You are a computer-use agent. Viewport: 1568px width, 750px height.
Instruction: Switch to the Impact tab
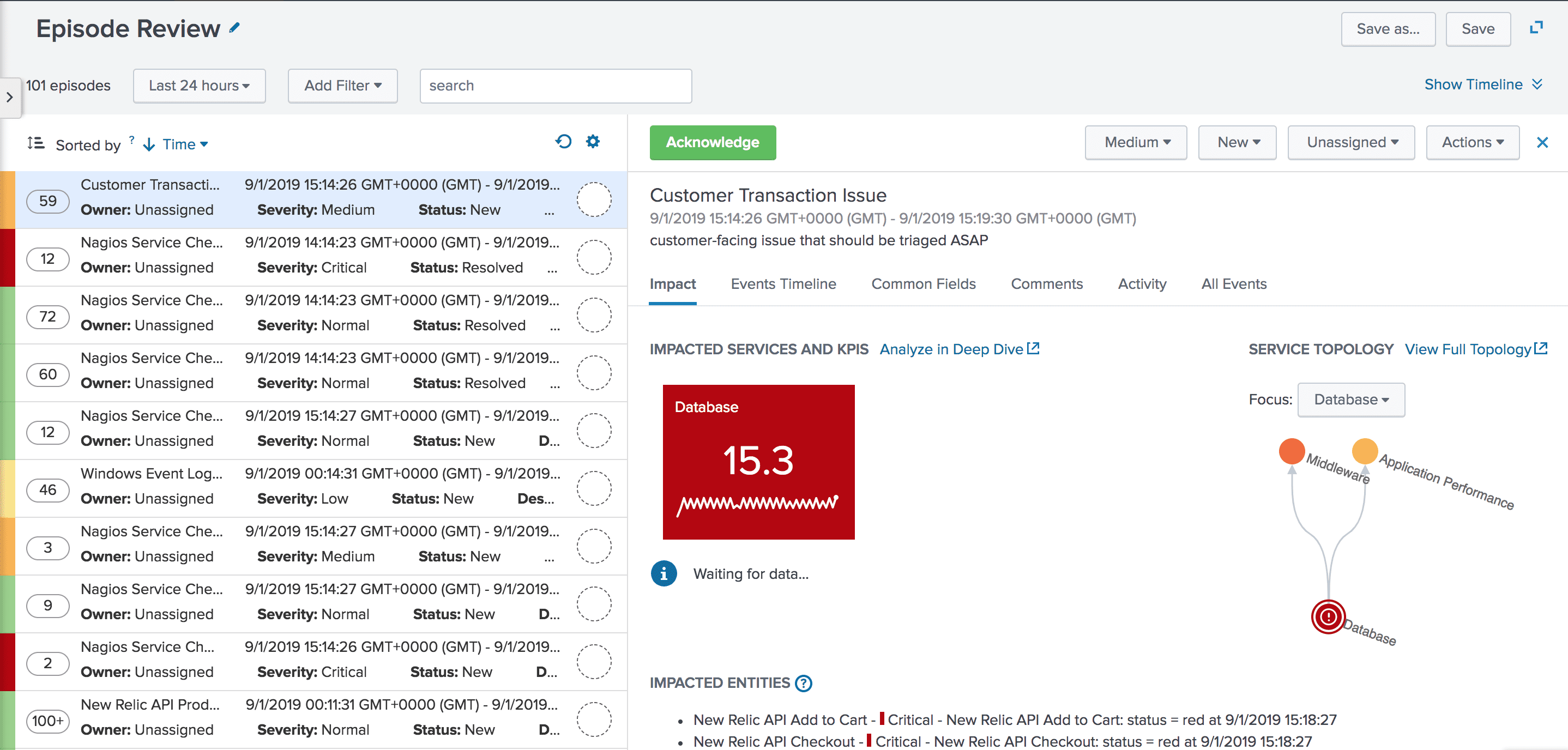click(x=673, y=285)
